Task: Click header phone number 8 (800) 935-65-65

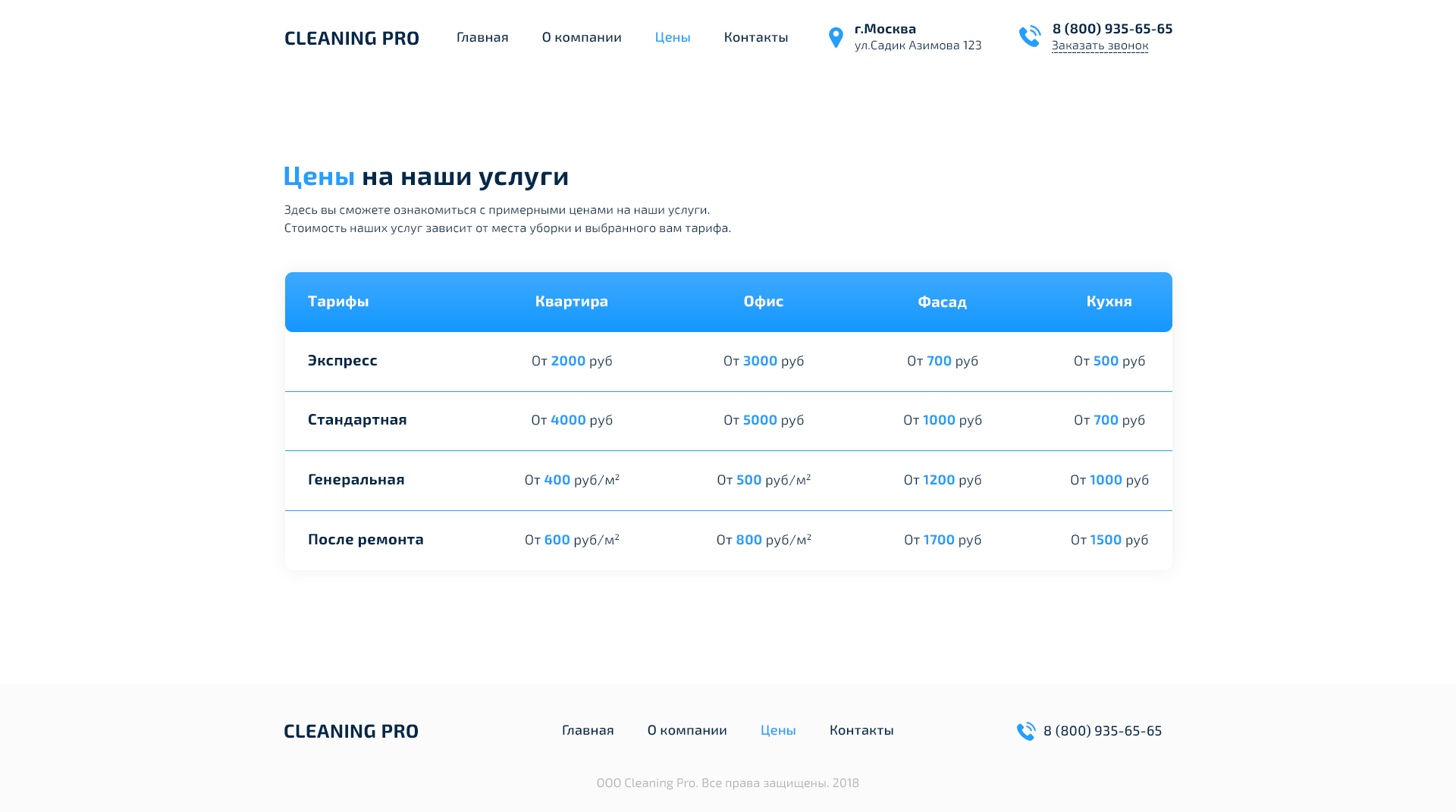Action: tap(1112, 28)
